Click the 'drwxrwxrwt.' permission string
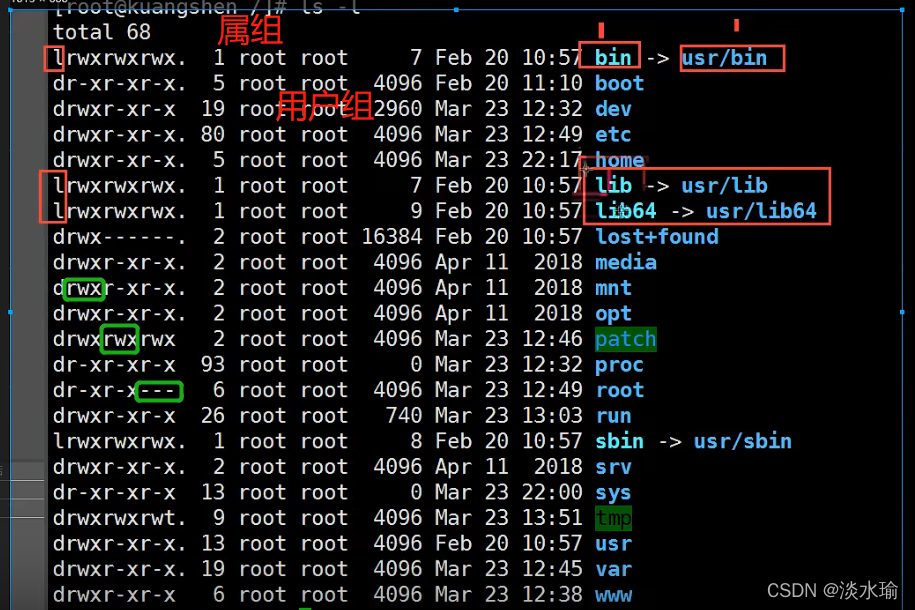 (x=120, y=518)
